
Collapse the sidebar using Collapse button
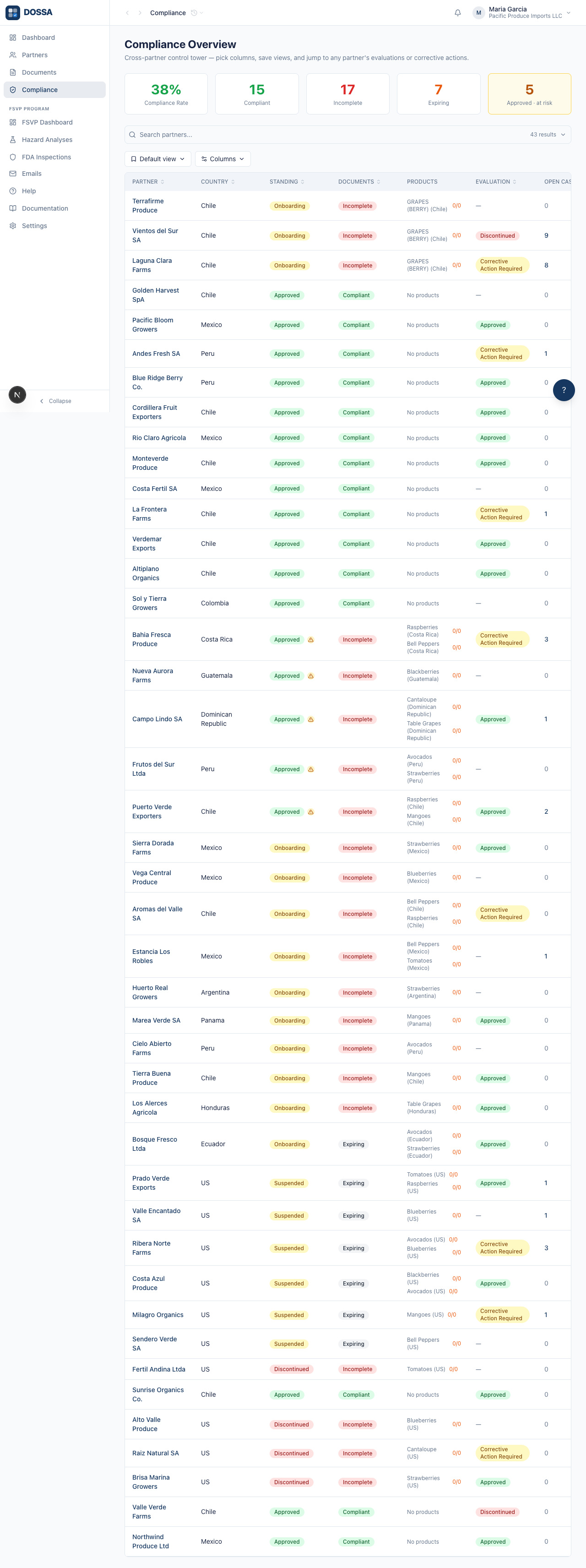tap(55, 401)
